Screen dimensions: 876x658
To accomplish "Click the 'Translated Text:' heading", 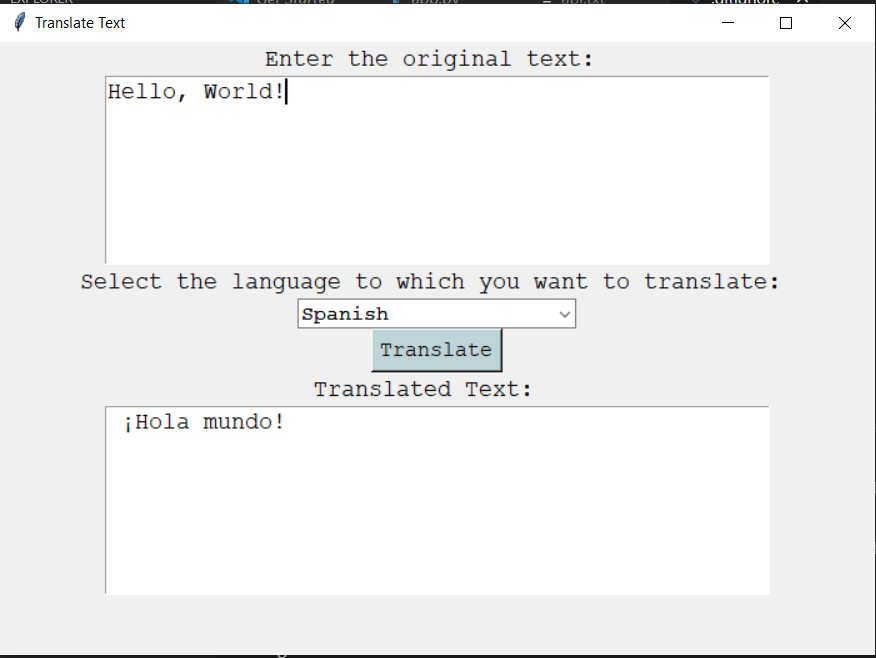I will pos(424,389).
